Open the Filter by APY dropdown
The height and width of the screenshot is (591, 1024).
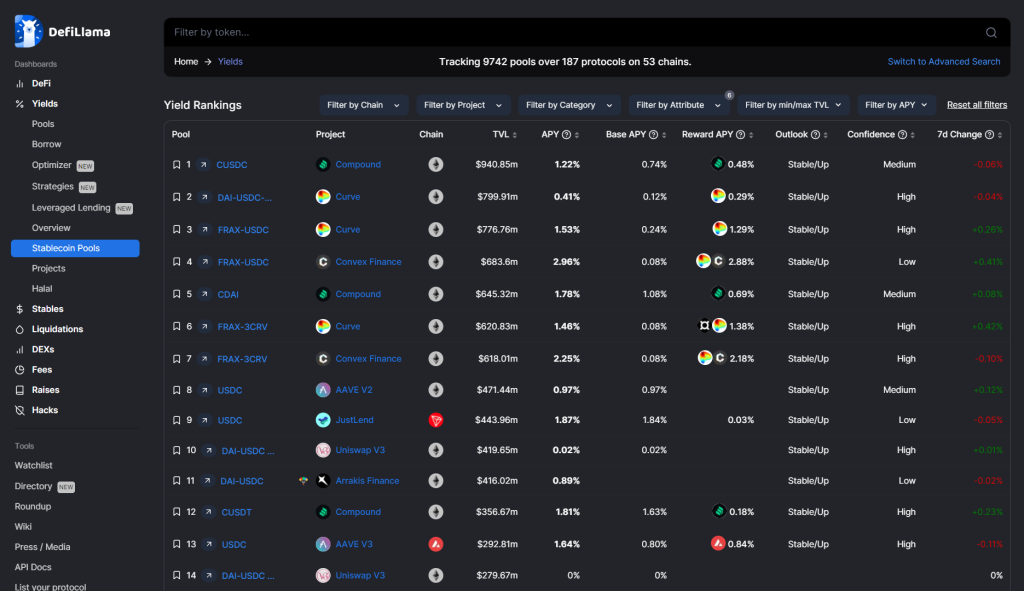[x=896, y=105]
